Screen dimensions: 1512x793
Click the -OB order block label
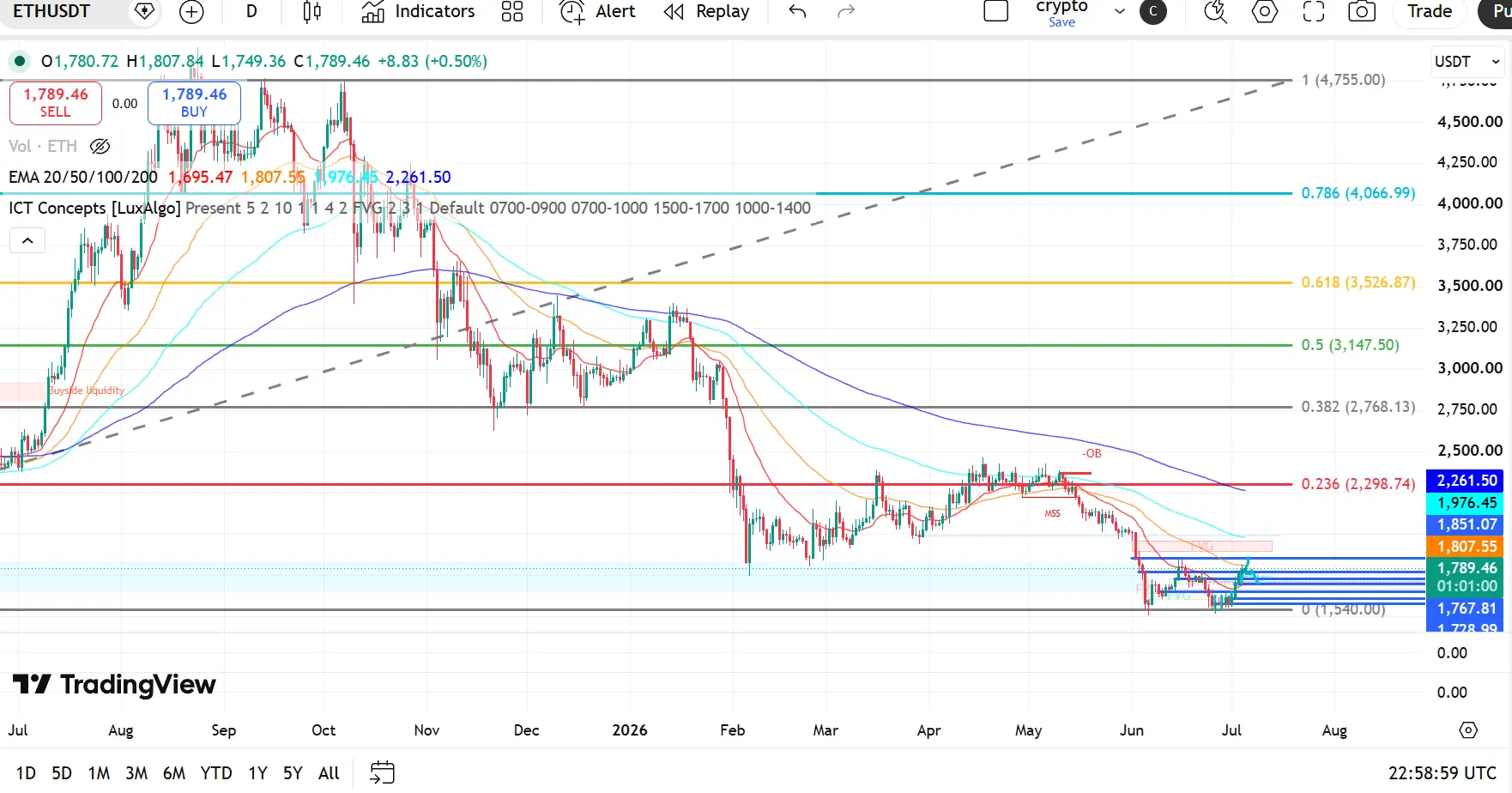(1092, 453)
